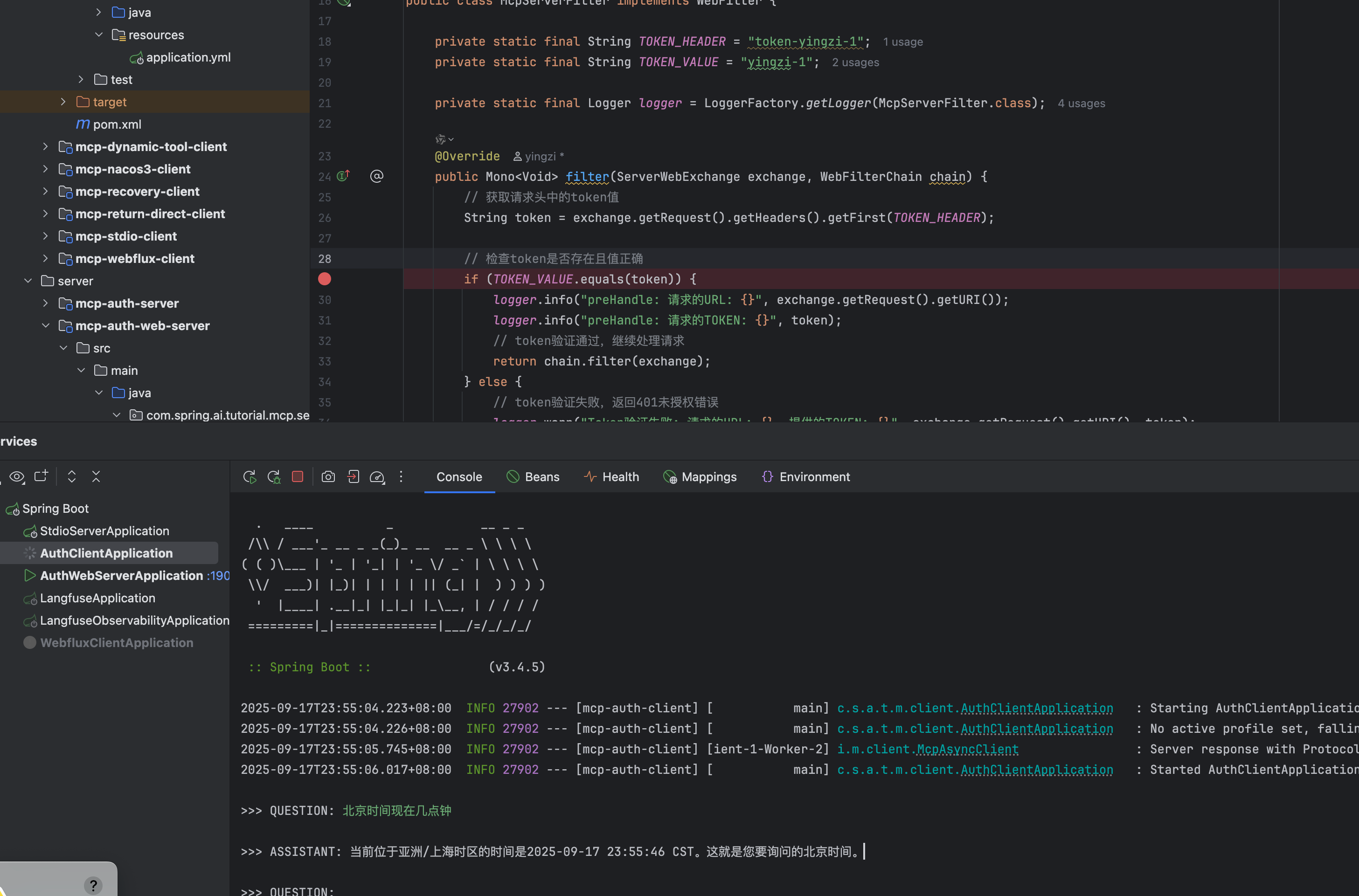This screenshot has width=1359, height=896.
Task: Click the profiler gauge icon
Action: pos(377,476)
